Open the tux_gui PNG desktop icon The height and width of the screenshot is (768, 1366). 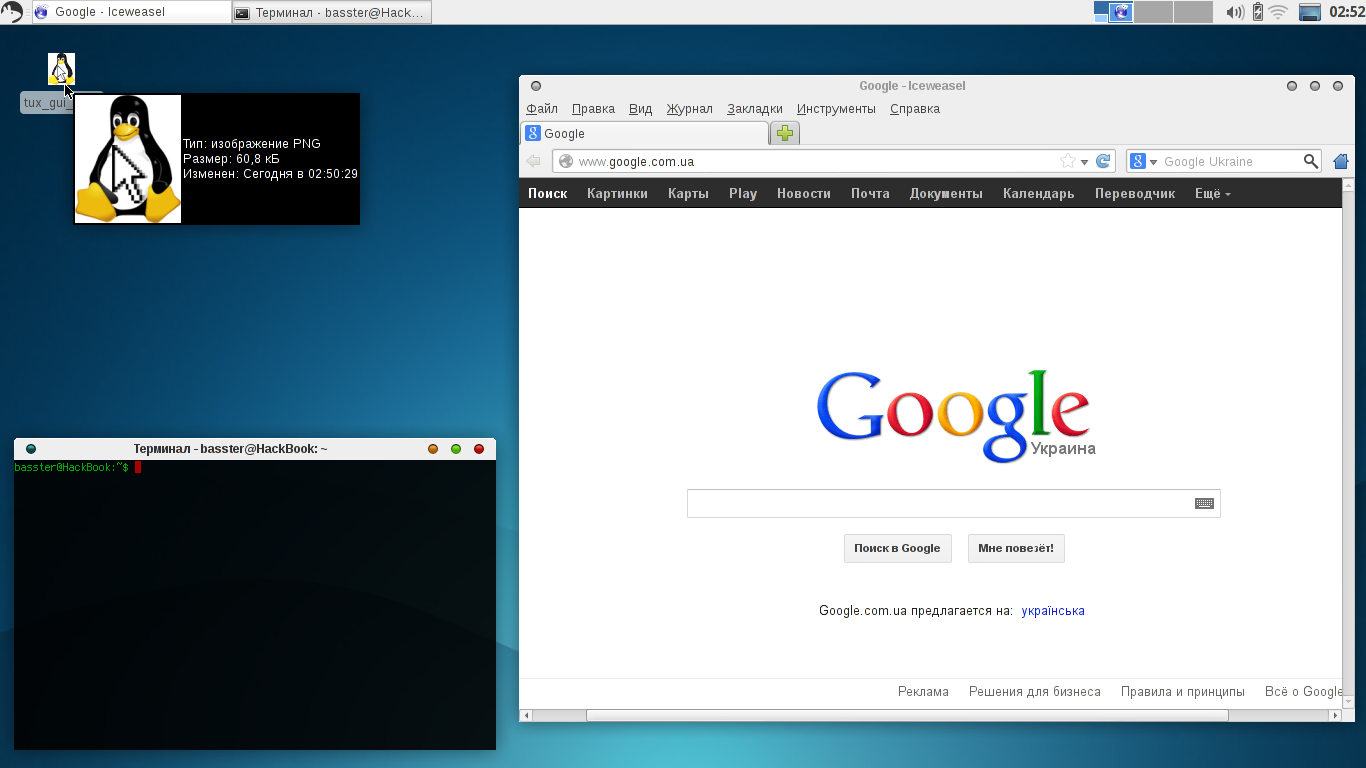(x=61, y=69)
